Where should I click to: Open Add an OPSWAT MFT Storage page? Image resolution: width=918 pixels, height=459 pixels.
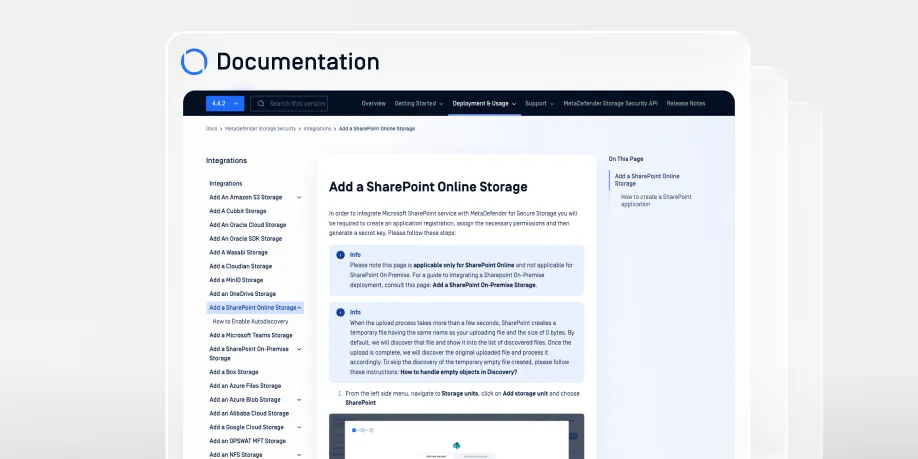248,441
